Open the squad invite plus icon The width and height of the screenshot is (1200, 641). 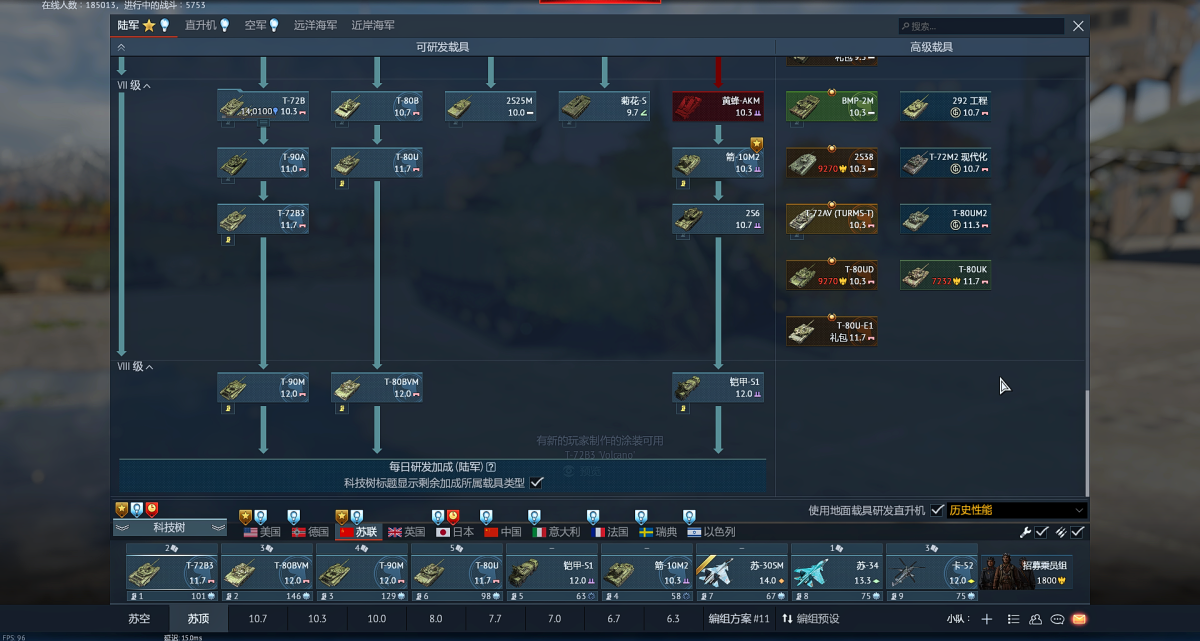[987, 619]
